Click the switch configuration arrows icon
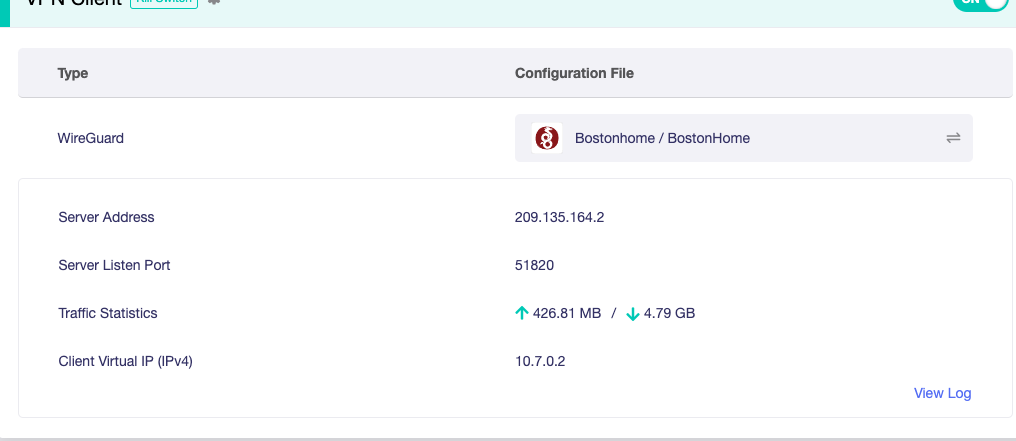Screen dimensions: 1016x441 tap(953, 138)
